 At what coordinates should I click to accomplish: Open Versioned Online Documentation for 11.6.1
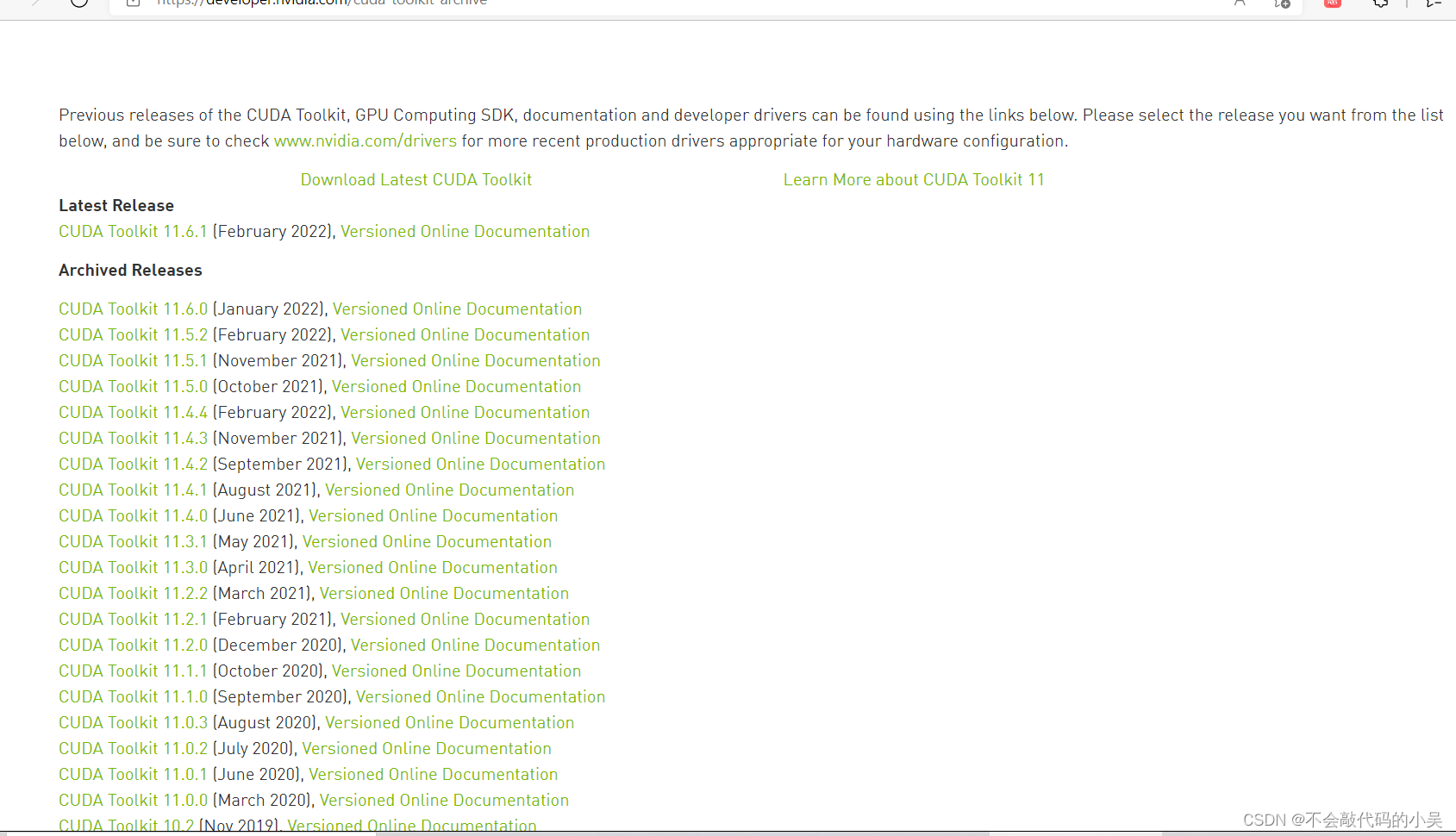click(x=466, y=232)
